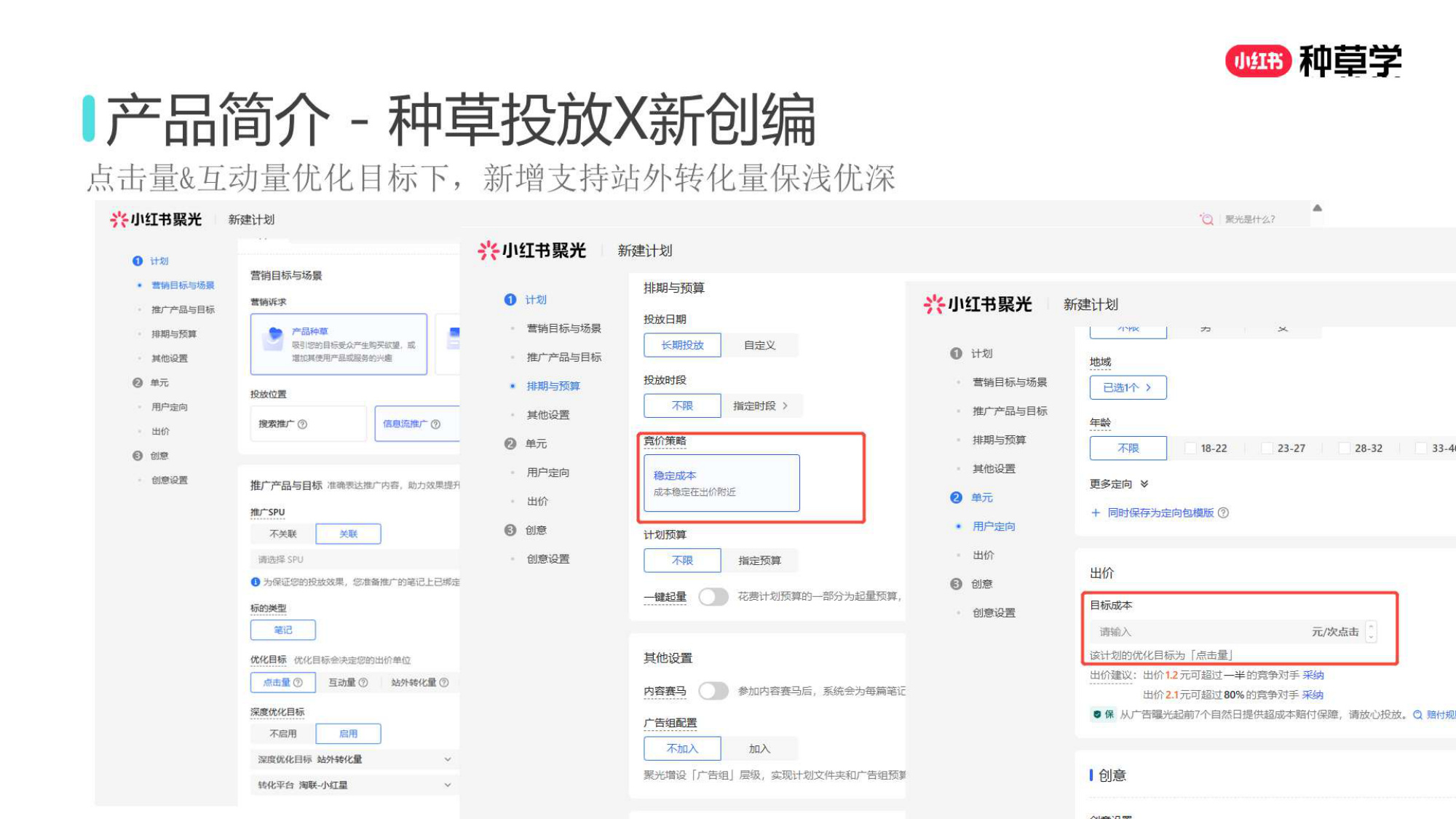Open the 转化平台 淘联-小红星 dropdown
Viewport: 1456px width, 819px height.
pos(446,785)
